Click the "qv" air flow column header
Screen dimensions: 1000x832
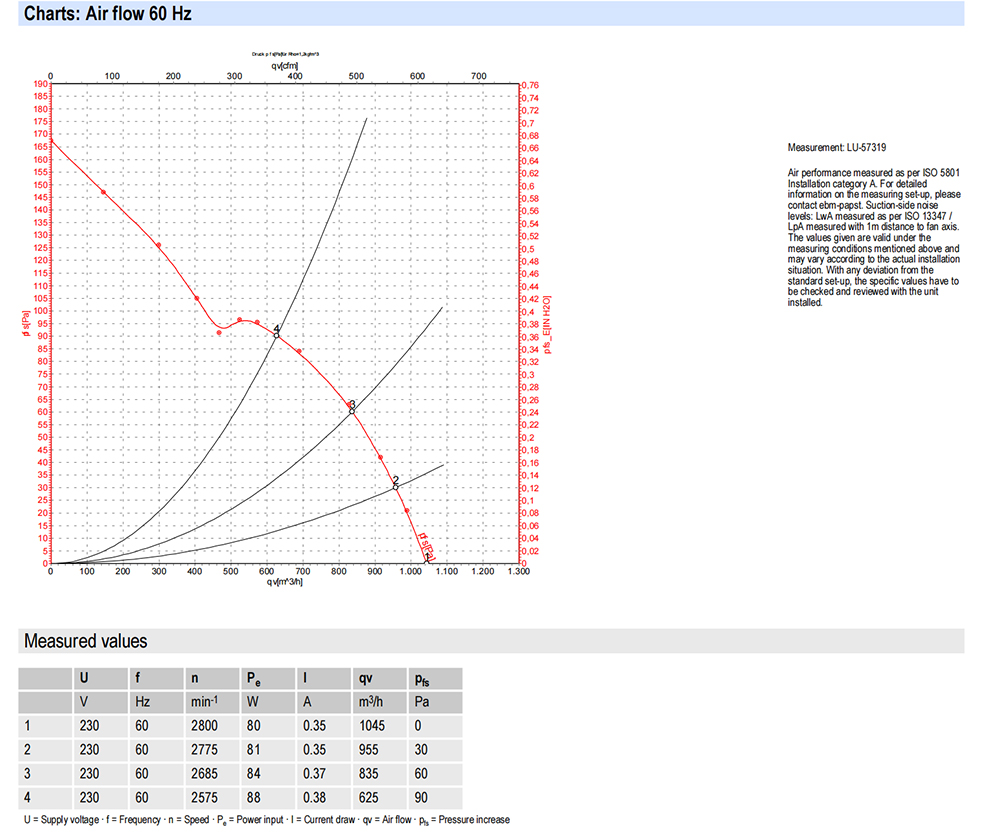pyautogui.click(x=365, y=678)
